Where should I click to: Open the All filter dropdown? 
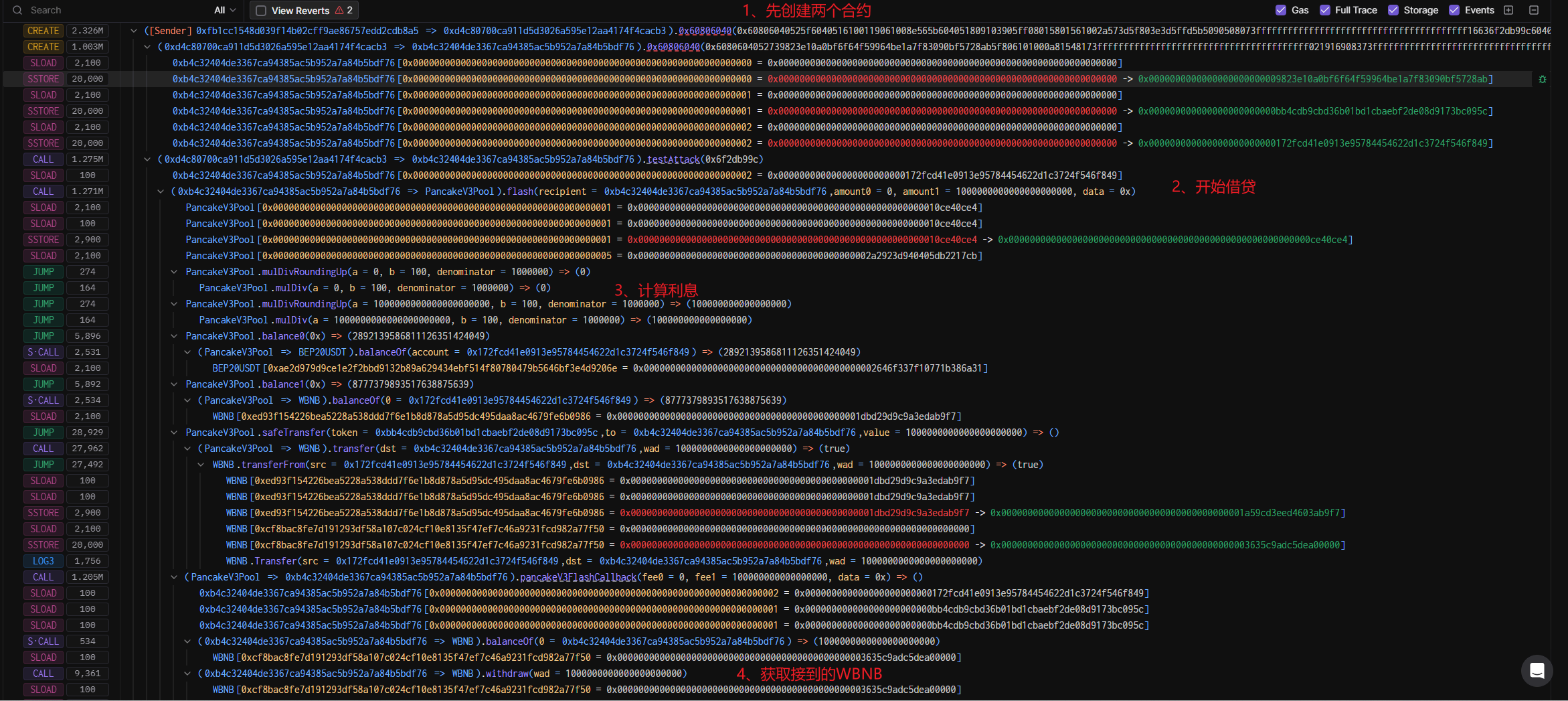pos(225,10)
